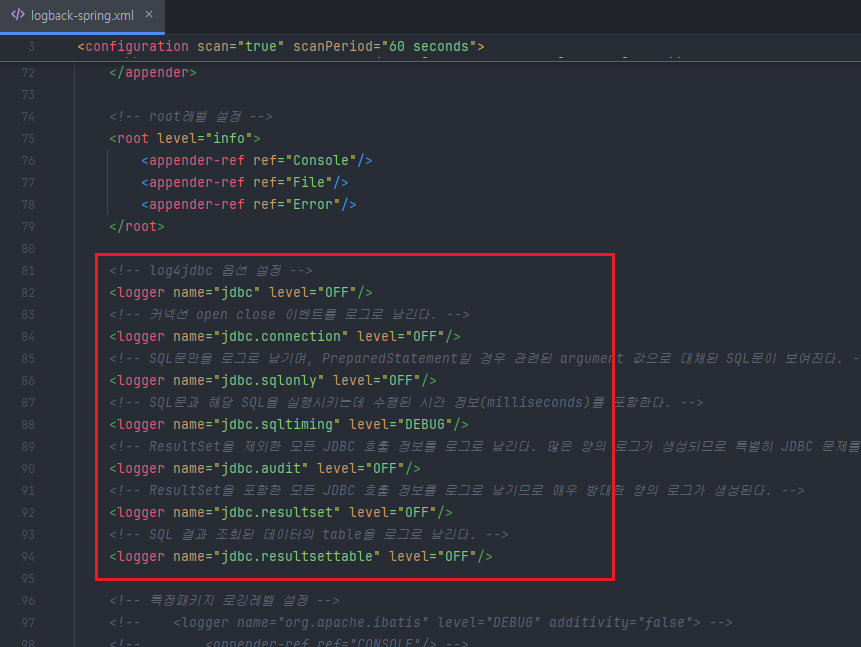Close the logback-spring.xml tab
Viewport: 861px width, 647px height.
coord(149,15)
